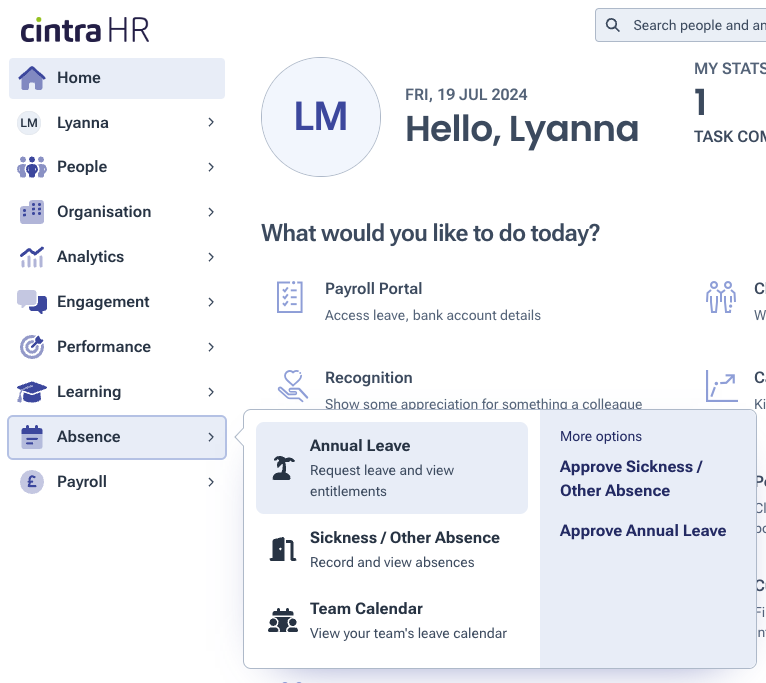Screen dimensions: 766x683
Task: Open Annual Leave from Absence menu
Action: (x=391, y=467)
